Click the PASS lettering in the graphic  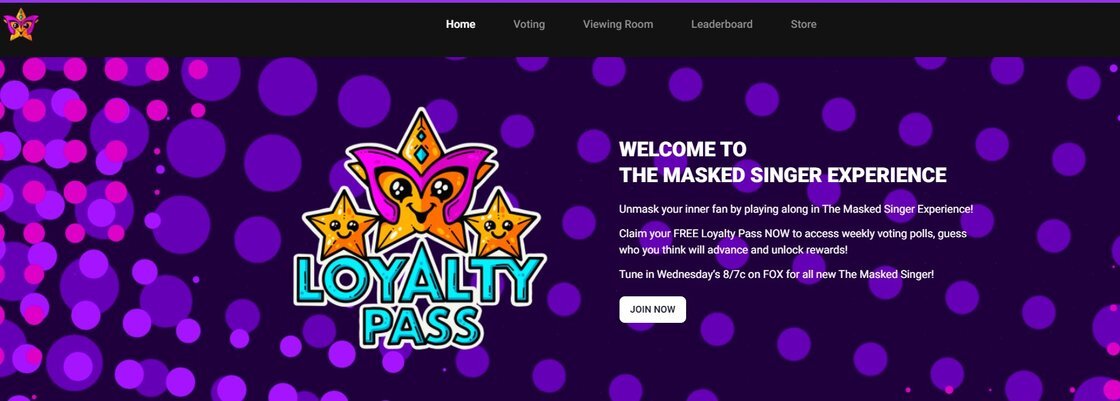coord(421,325)
